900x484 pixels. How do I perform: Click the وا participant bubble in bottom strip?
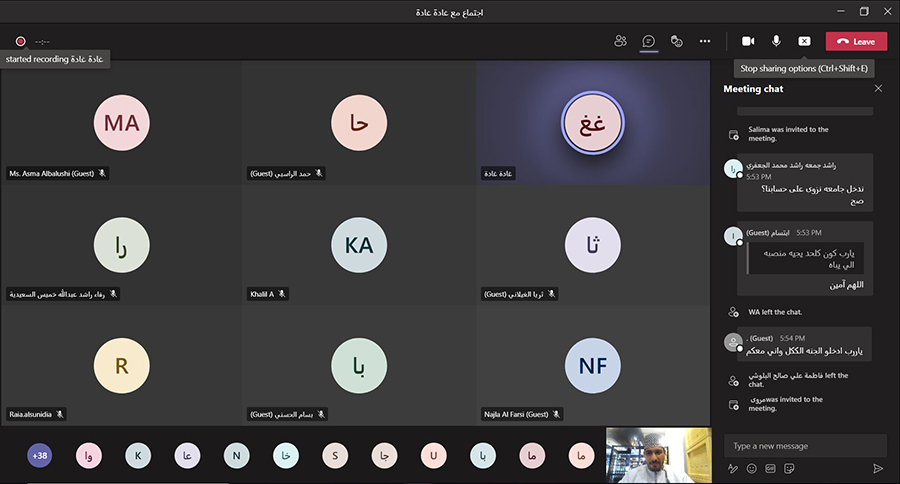click(88, 456)
